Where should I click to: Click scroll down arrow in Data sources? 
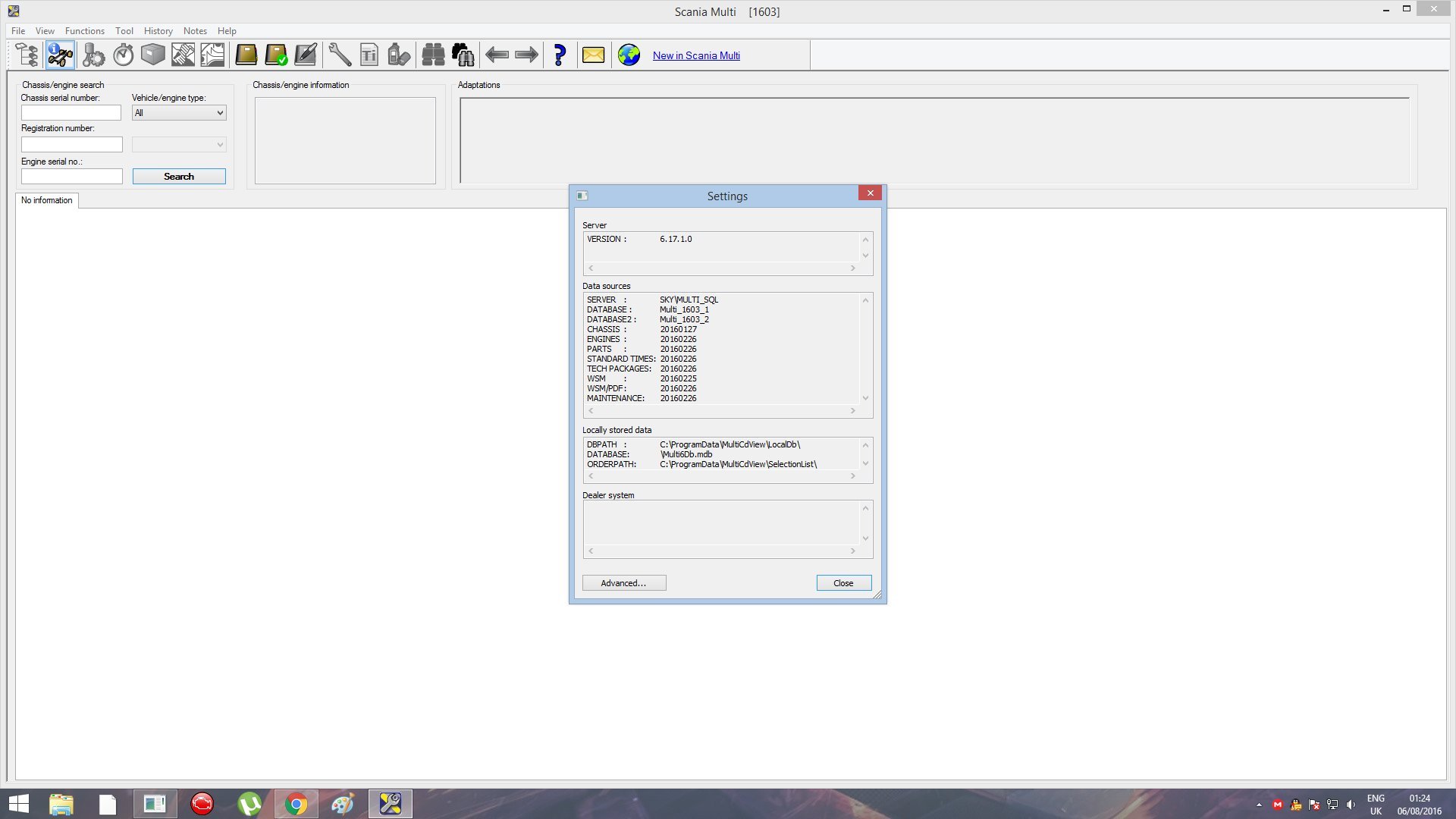click(865, 398)
